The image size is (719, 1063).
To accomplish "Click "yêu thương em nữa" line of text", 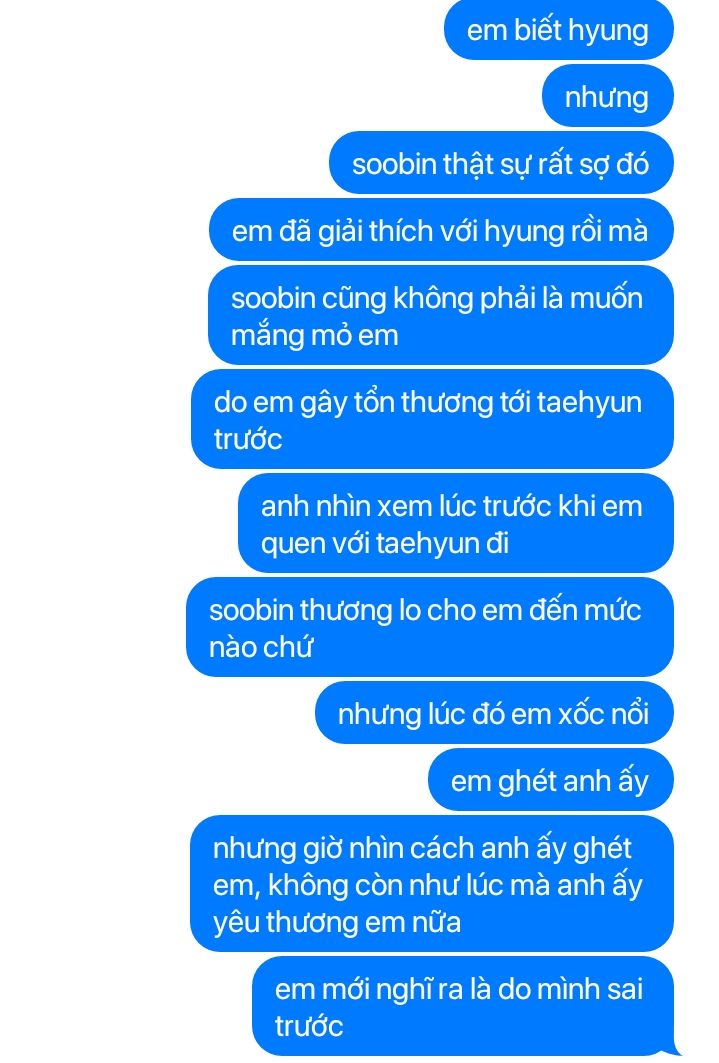I will 337,922.
